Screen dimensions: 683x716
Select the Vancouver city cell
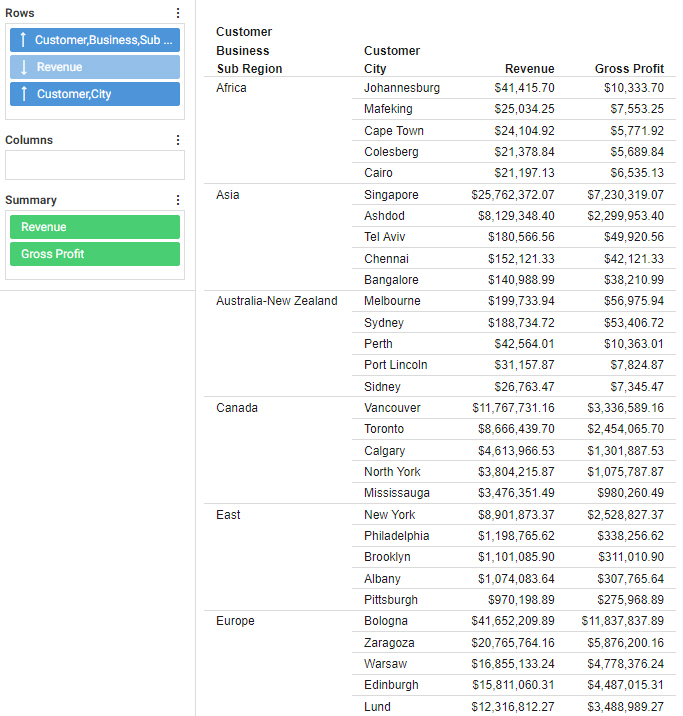(392, 408)
